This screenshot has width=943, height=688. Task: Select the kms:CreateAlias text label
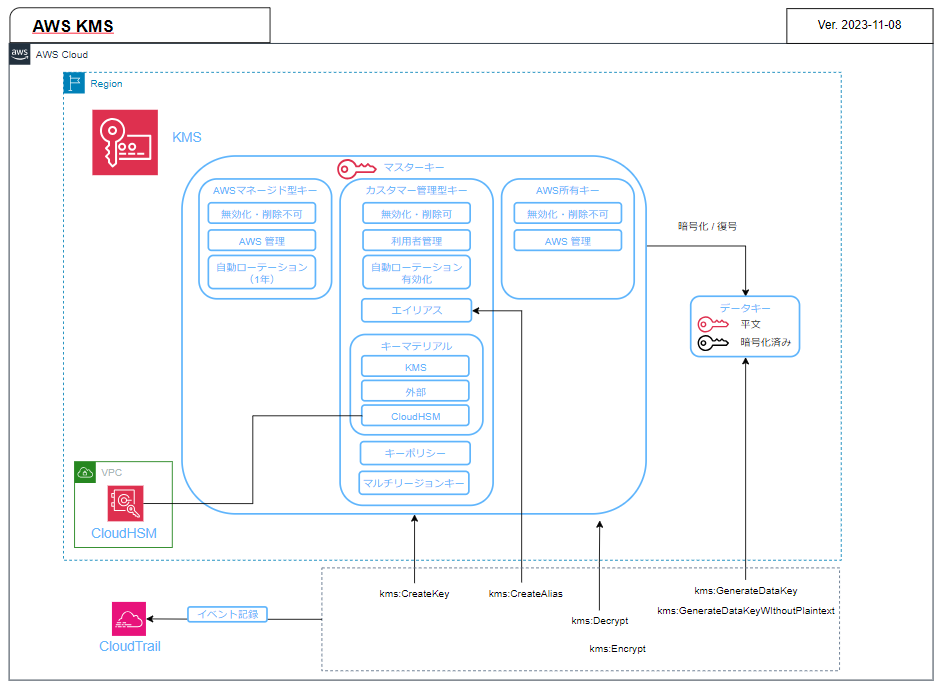coord(524,593)
